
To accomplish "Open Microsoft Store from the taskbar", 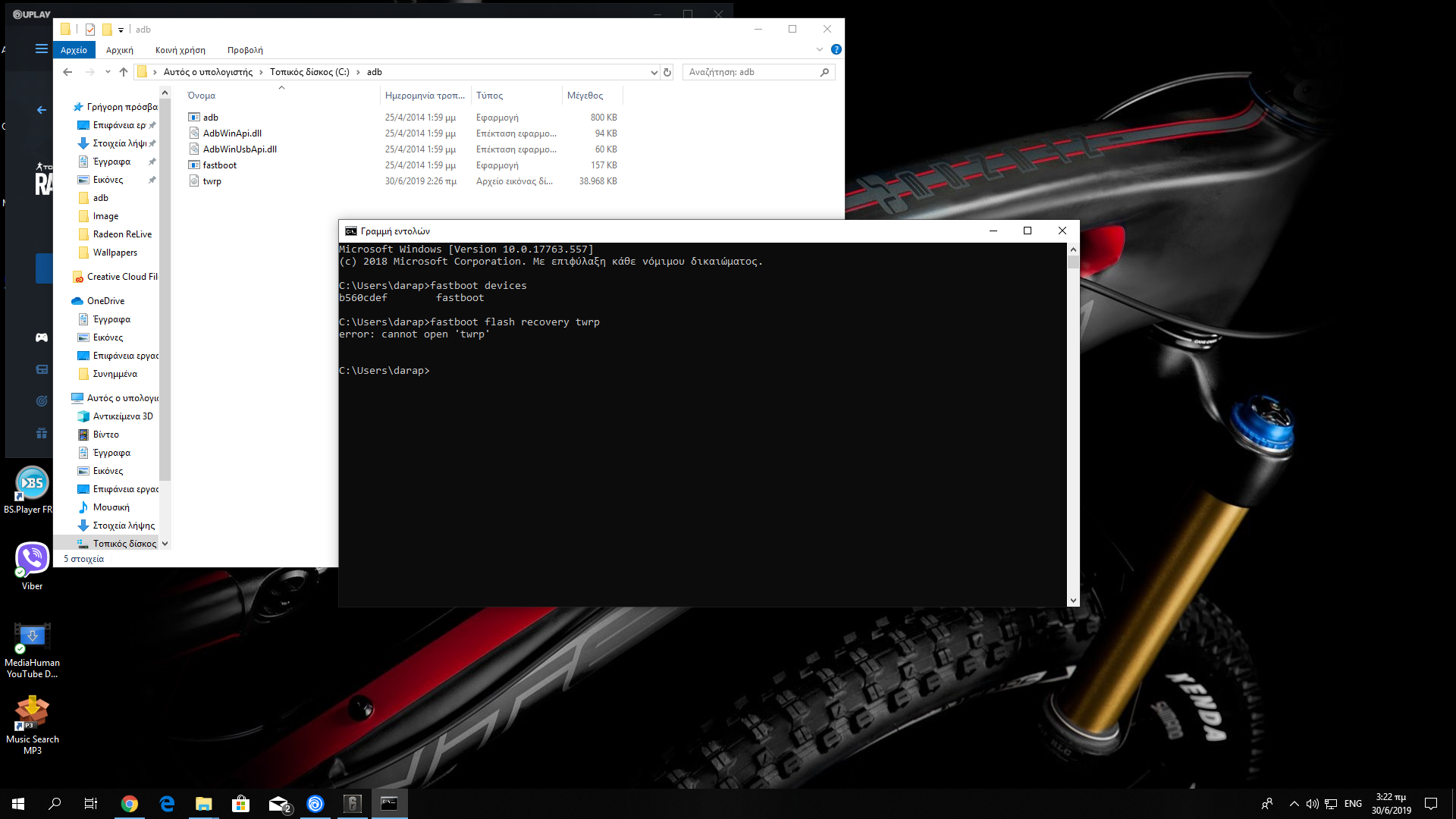I will 241,804.
